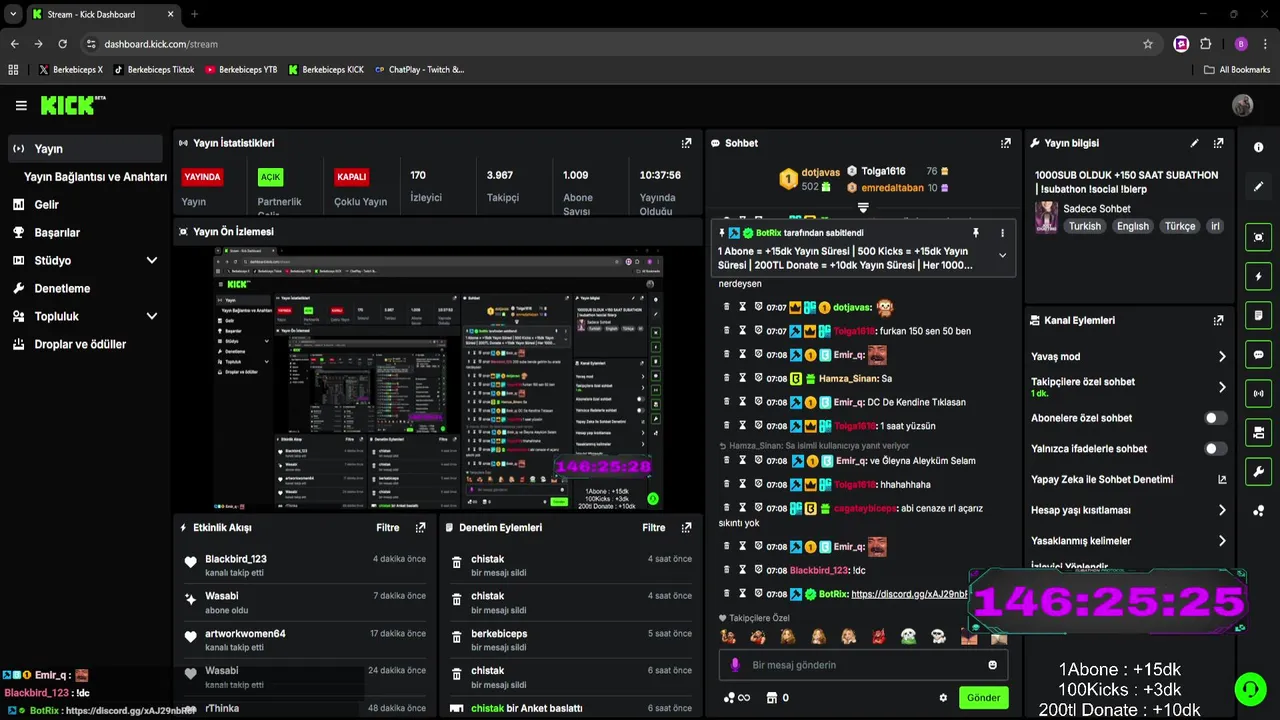
Task: Expand the pinned message with its chevron
Action: [1002, 255]
